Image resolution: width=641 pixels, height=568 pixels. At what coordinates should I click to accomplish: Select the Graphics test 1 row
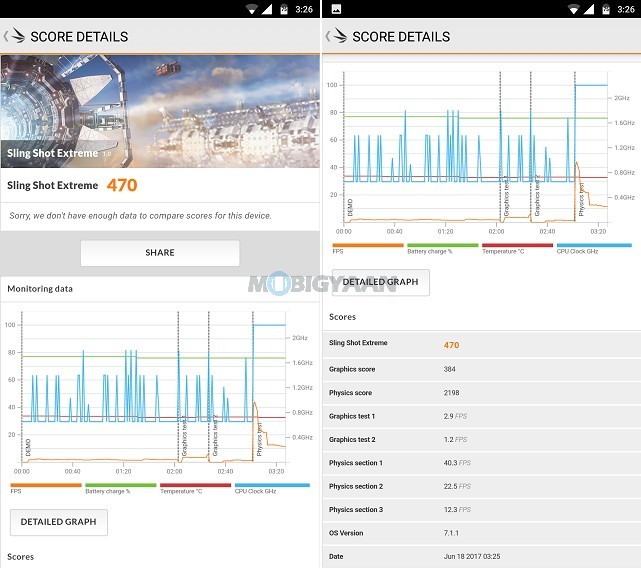pos(482,416)
